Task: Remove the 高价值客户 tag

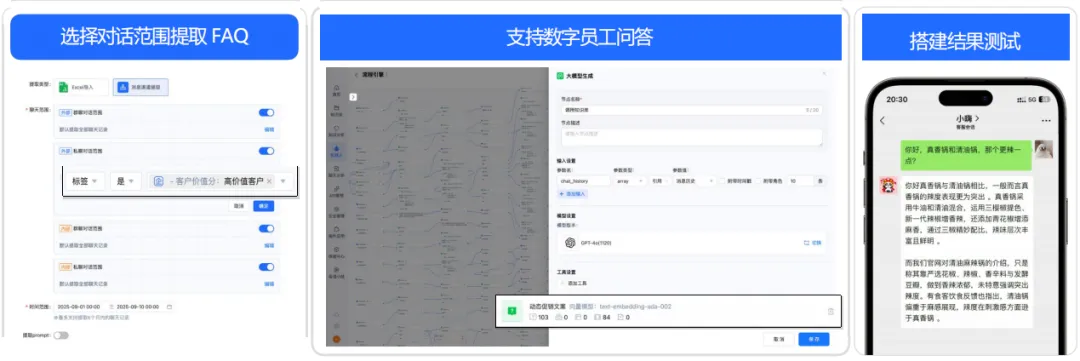Action: tap(269, 182)
